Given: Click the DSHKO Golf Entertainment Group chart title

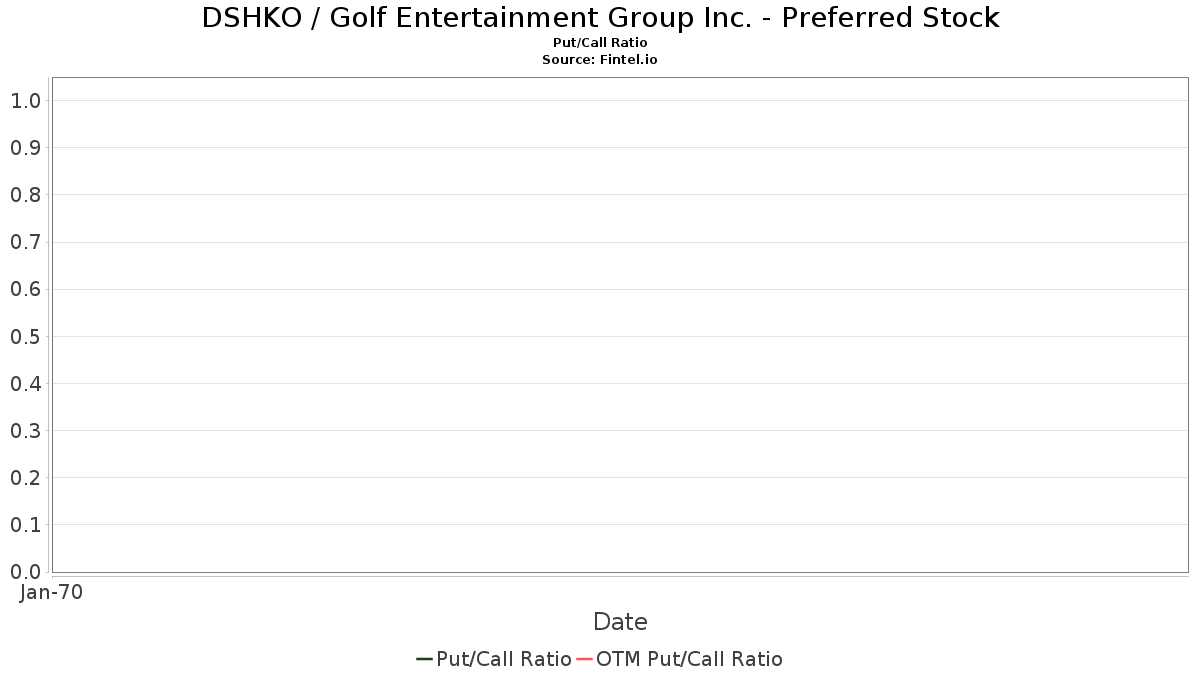Looking at the screenshot, I should [x=600, y=18].
